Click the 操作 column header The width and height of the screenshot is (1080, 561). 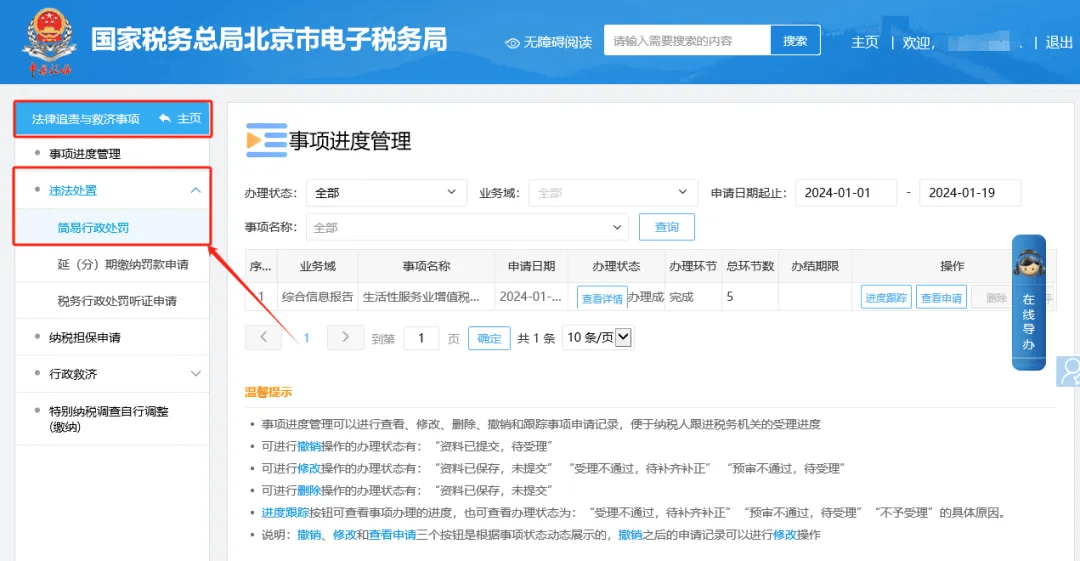point(952,266)
